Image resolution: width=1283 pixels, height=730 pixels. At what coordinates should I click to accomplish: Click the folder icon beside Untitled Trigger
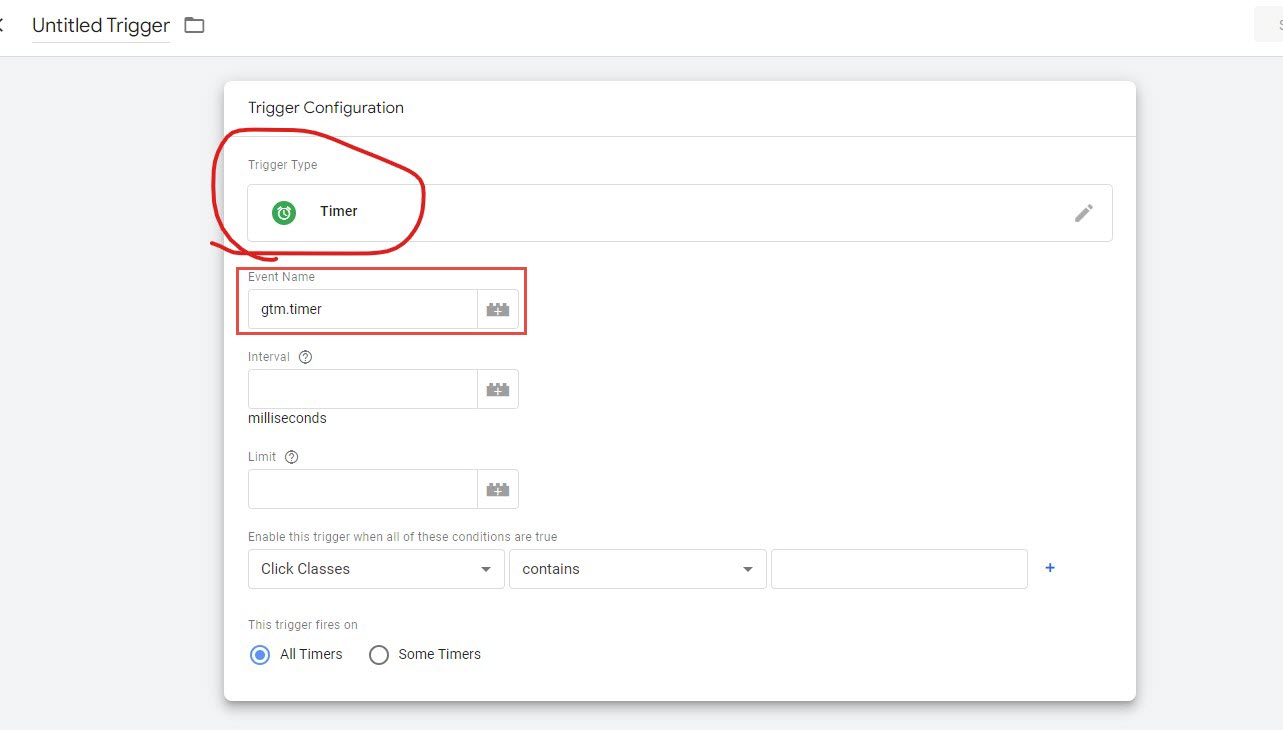194,26
